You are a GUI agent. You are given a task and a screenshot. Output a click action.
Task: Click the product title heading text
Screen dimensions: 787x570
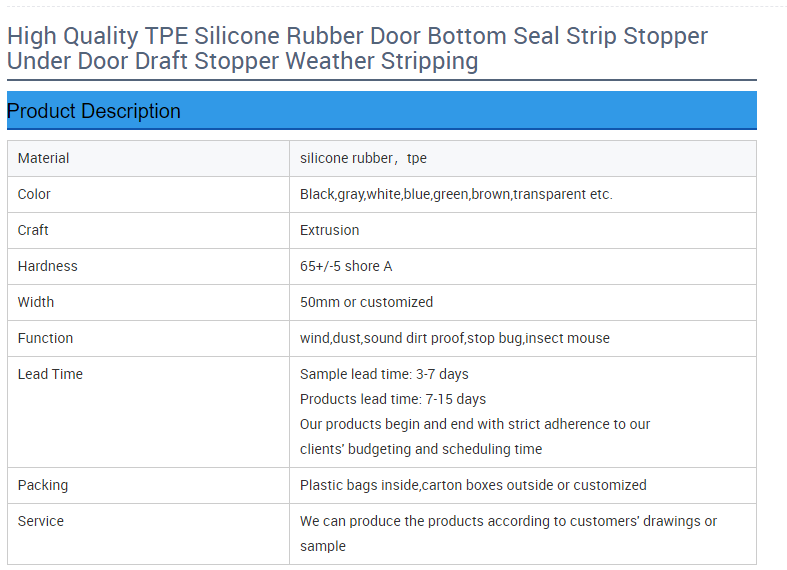tap(357, 49)
